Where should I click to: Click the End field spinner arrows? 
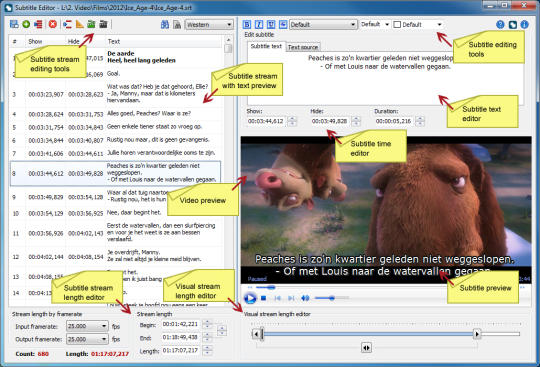tap(207, 337)
